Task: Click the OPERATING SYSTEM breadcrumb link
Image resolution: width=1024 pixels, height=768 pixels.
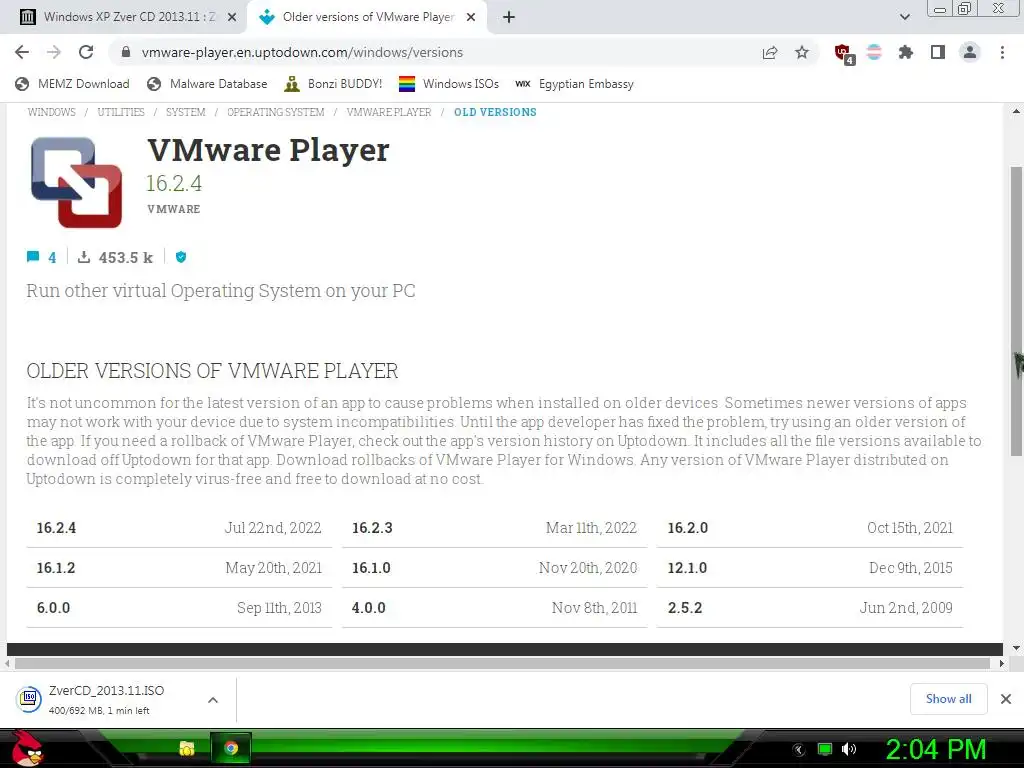Action: click(276, 112)
